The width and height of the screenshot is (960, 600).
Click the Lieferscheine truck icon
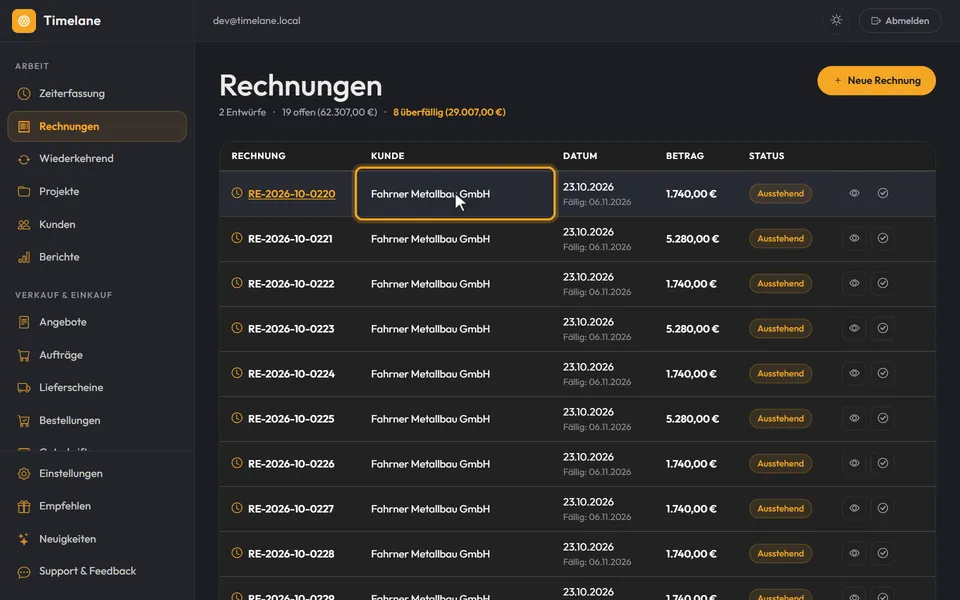click(24, 388)
